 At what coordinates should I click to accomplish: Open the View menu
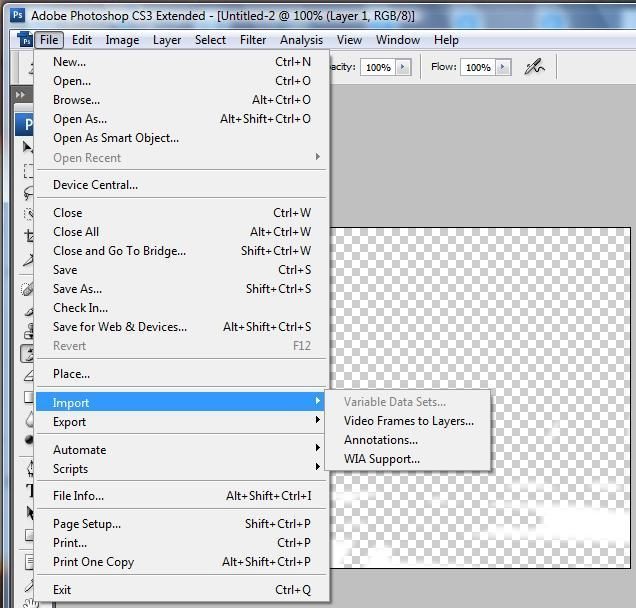[349, 40]
